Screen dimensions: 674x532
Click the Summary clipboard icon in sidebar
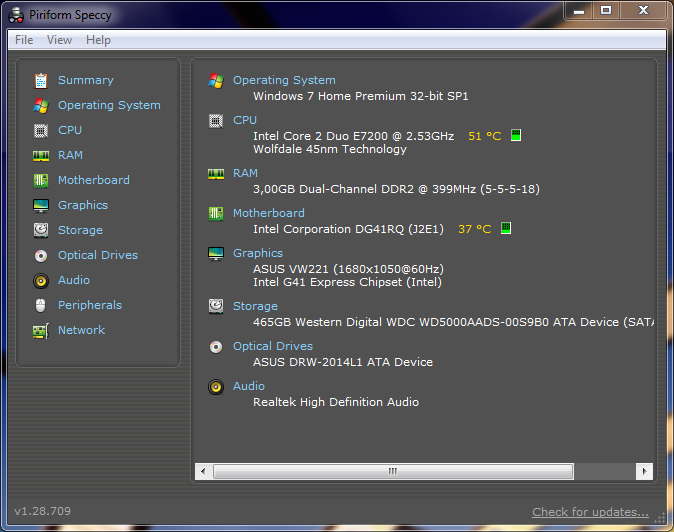[x=41, y=80]
